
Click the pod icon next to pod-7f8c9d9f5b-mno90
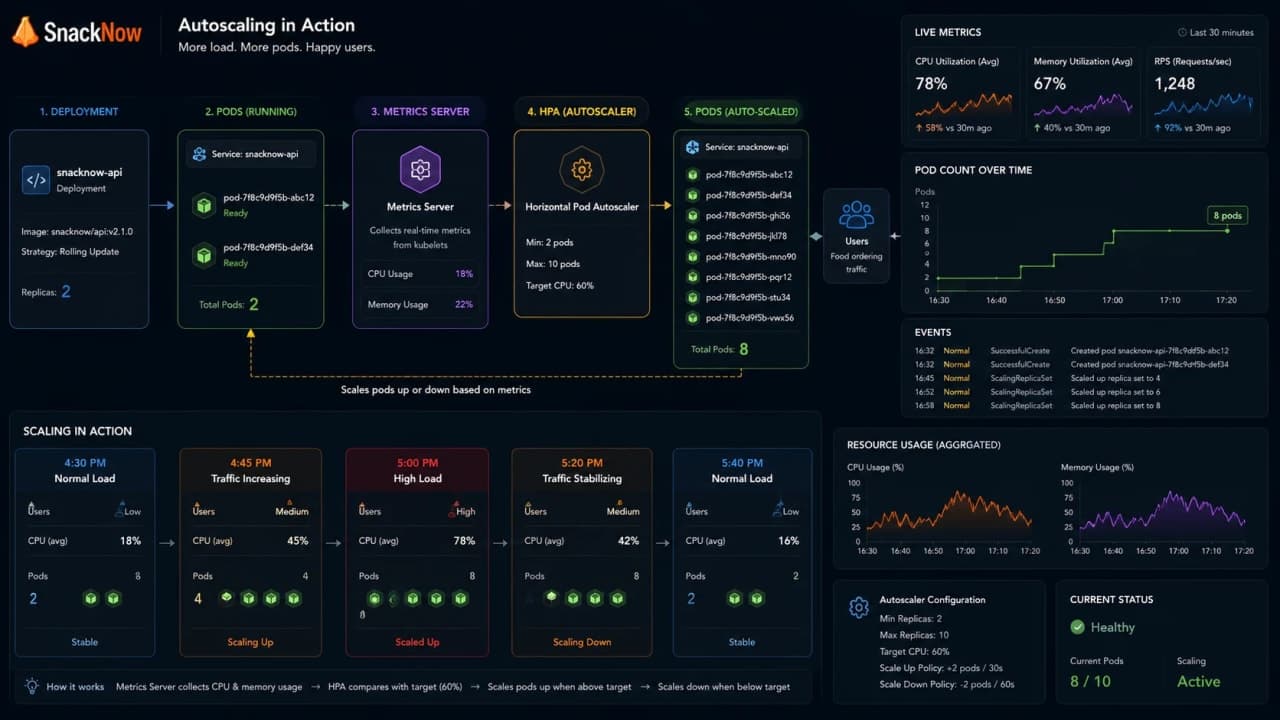(x=692, y=257)
